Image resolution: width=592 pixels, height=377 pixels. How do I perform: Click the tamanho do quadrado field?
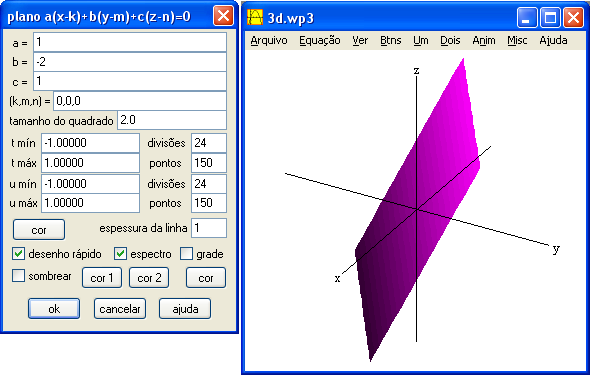[172, 120]
